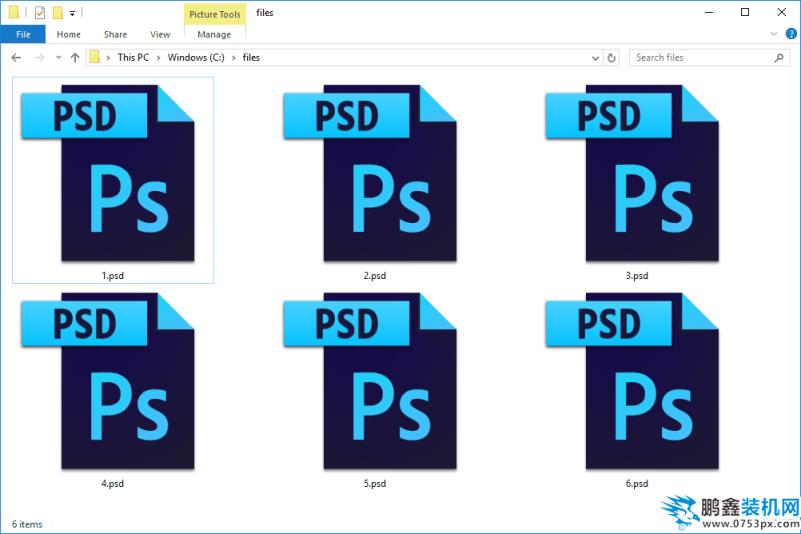Select the 4.psd file icon
Viewport: 801px width, 534px height.
(x=108, y=381)
